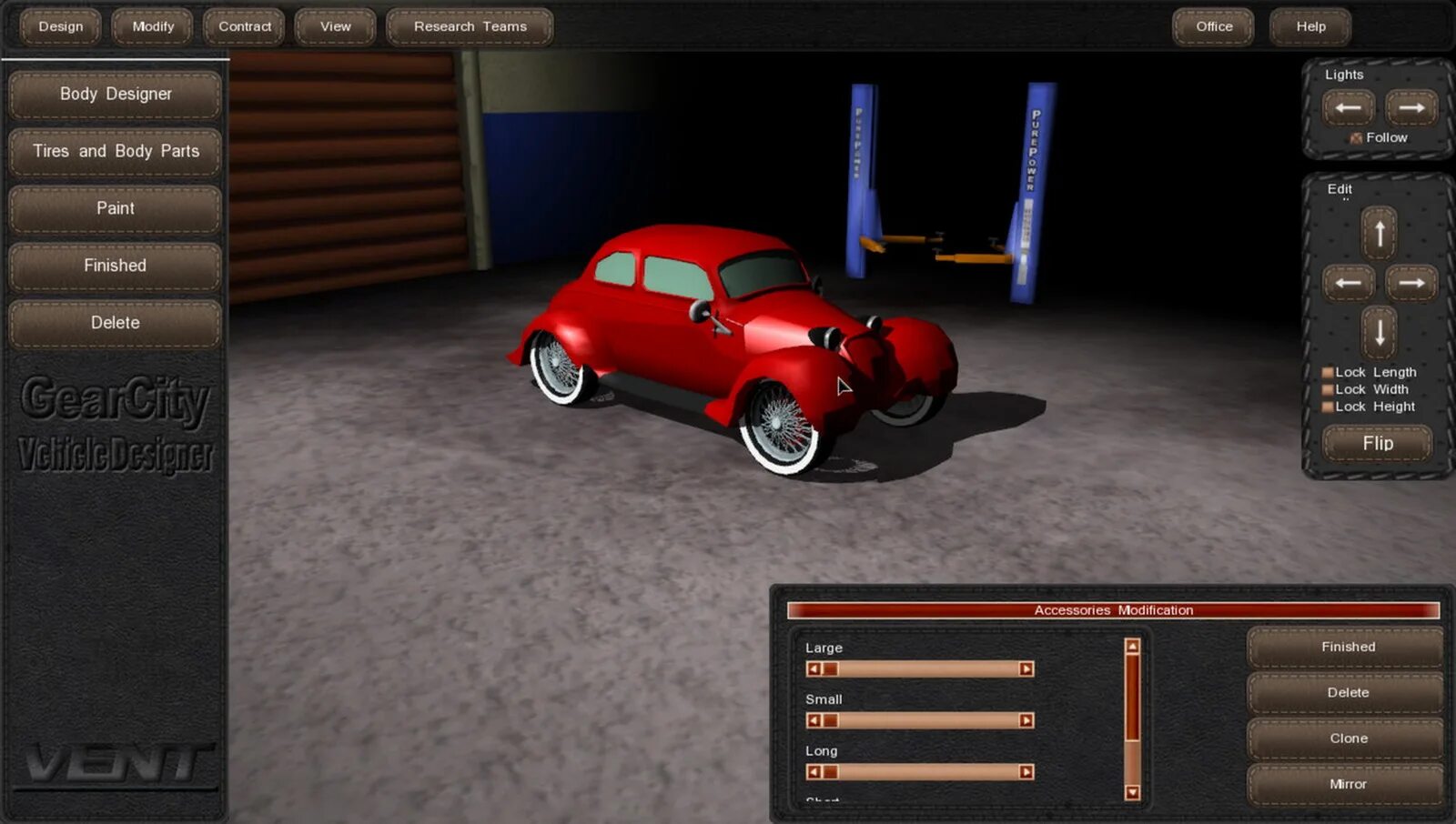
Task: Increase the Large slider with its right arrow
Action: [1026, 669]
